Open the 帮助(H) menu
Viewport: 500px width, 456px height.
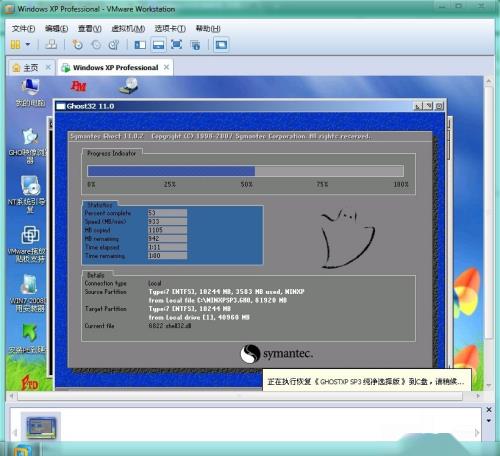[x=208, y=29]
